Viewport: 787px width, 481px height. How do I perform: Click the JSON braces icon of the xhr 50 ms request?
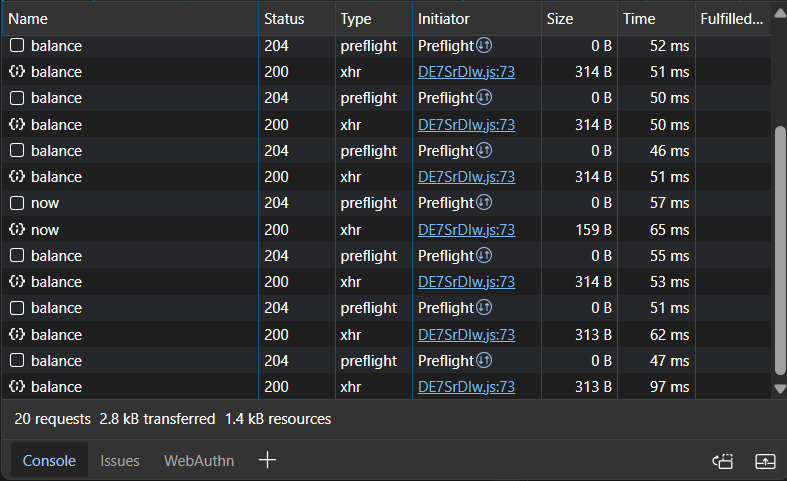(x=17, y=124)
